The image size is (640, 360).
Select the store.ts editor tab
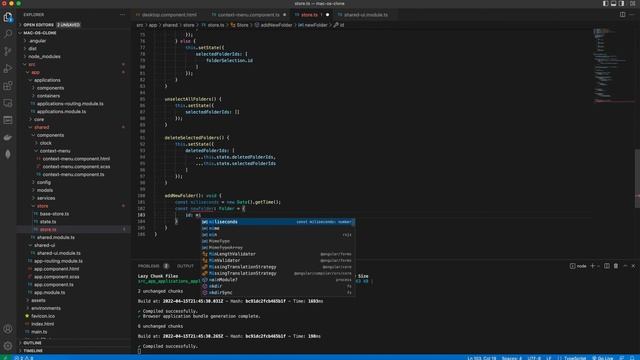(x=311, y=15)
